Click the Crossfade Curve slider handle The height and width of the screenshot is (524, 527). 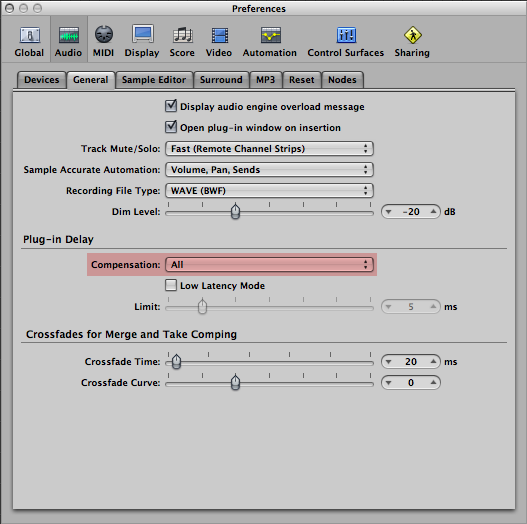(236, 382)
